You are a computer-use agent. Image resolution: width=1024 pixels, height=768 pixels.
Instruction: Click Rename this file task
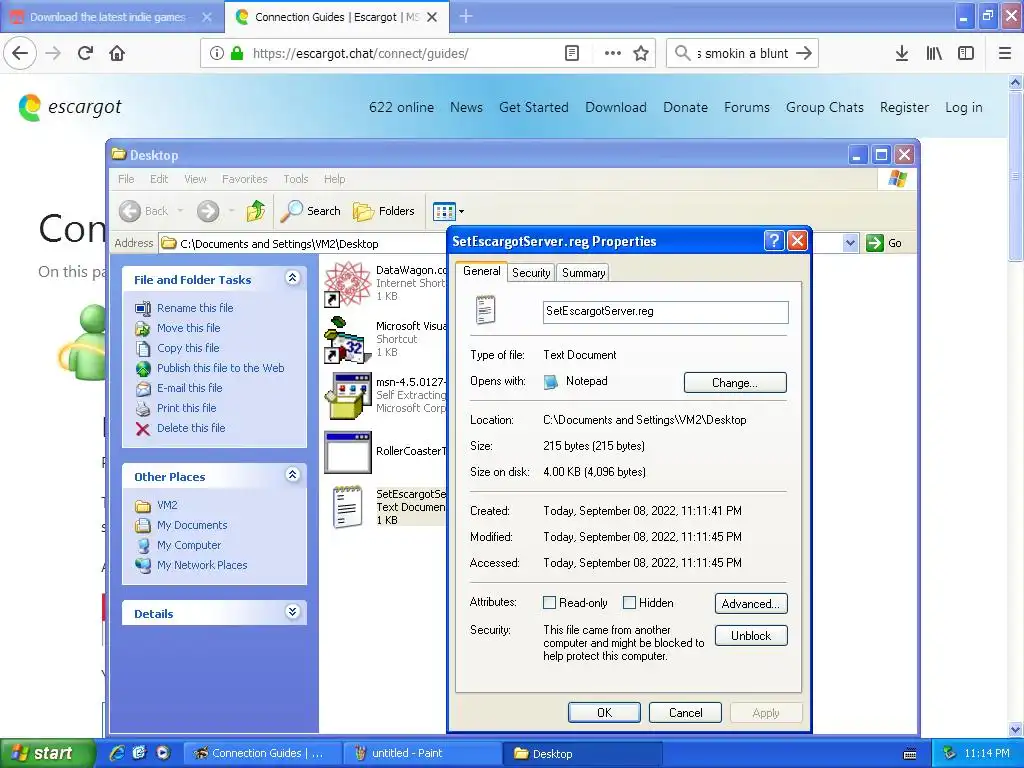point(195,308)
